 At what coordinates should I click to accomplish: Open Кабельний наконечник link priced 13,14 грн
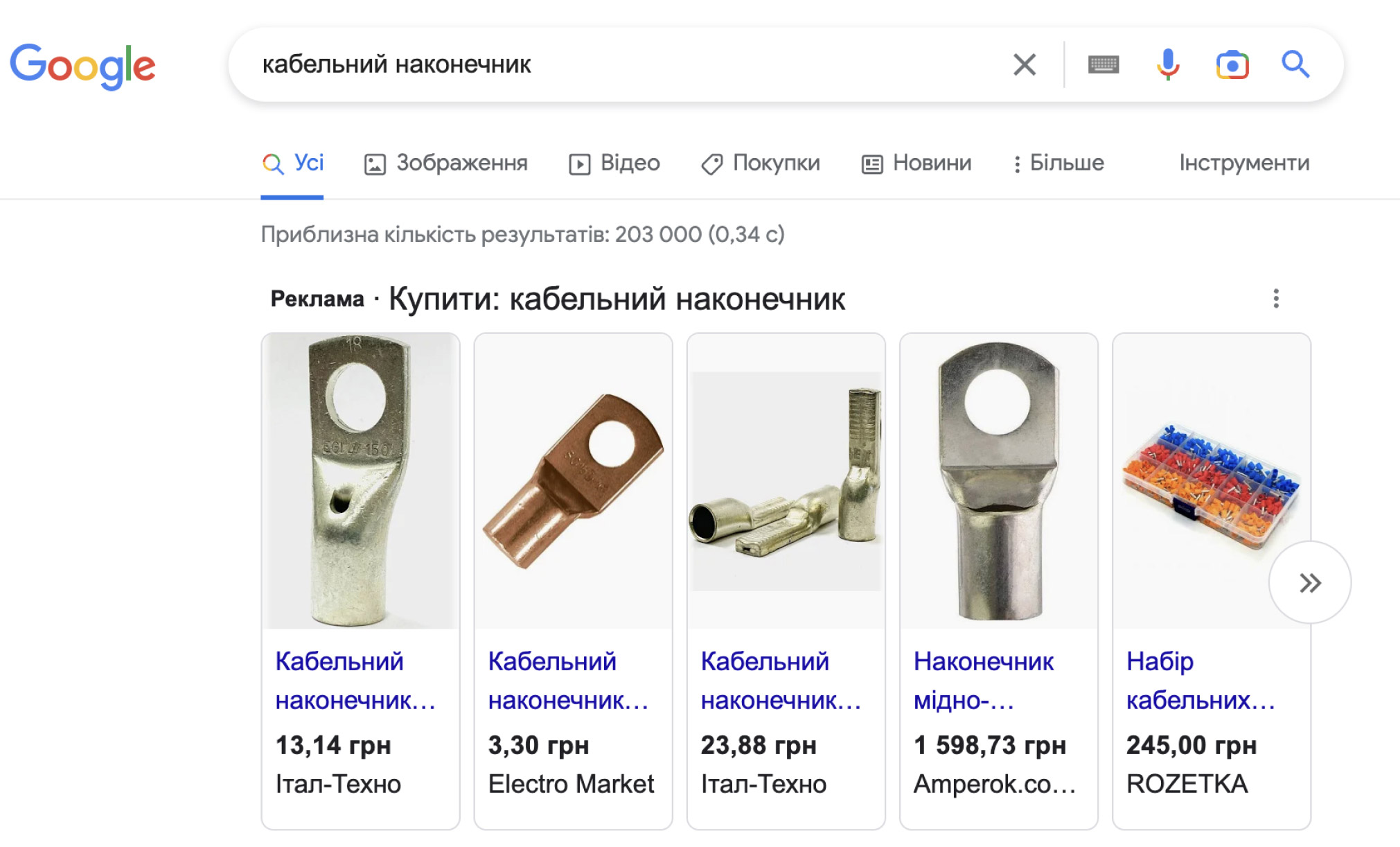355,681
